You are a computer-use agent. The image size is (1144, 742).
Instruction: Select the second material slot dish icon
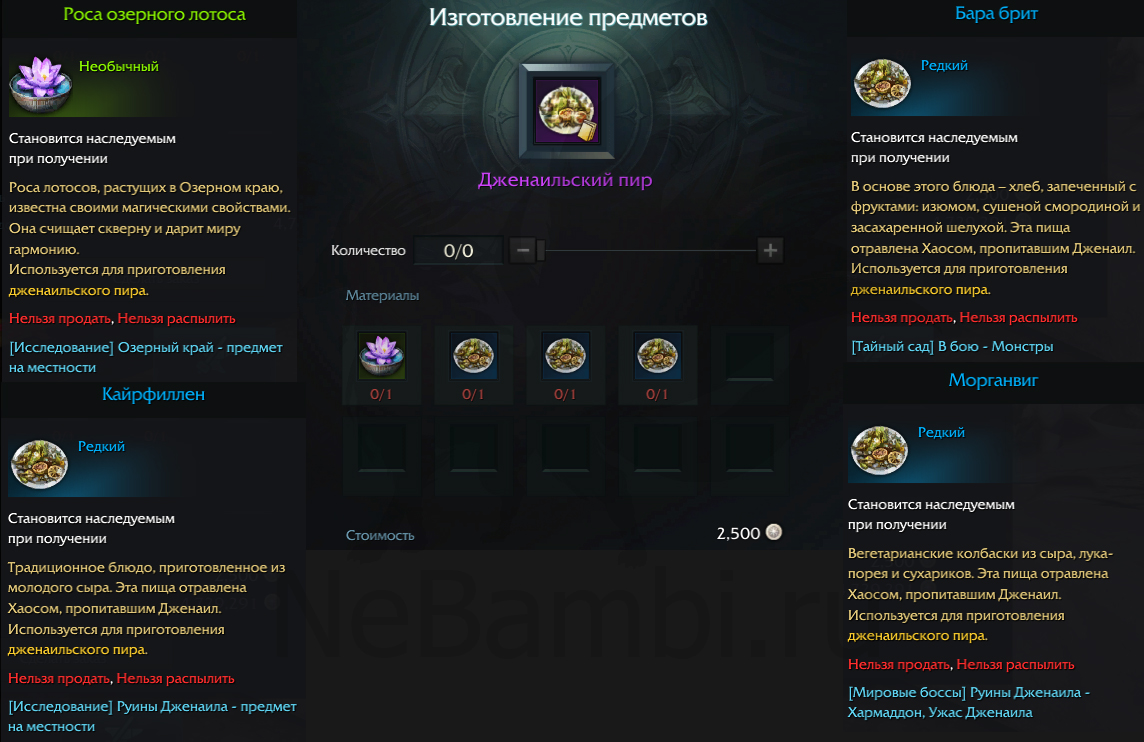coord(474,356)
